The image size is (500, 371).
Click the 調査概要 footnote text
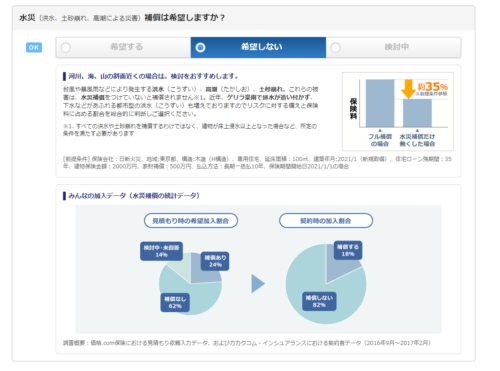pos(247,343)
